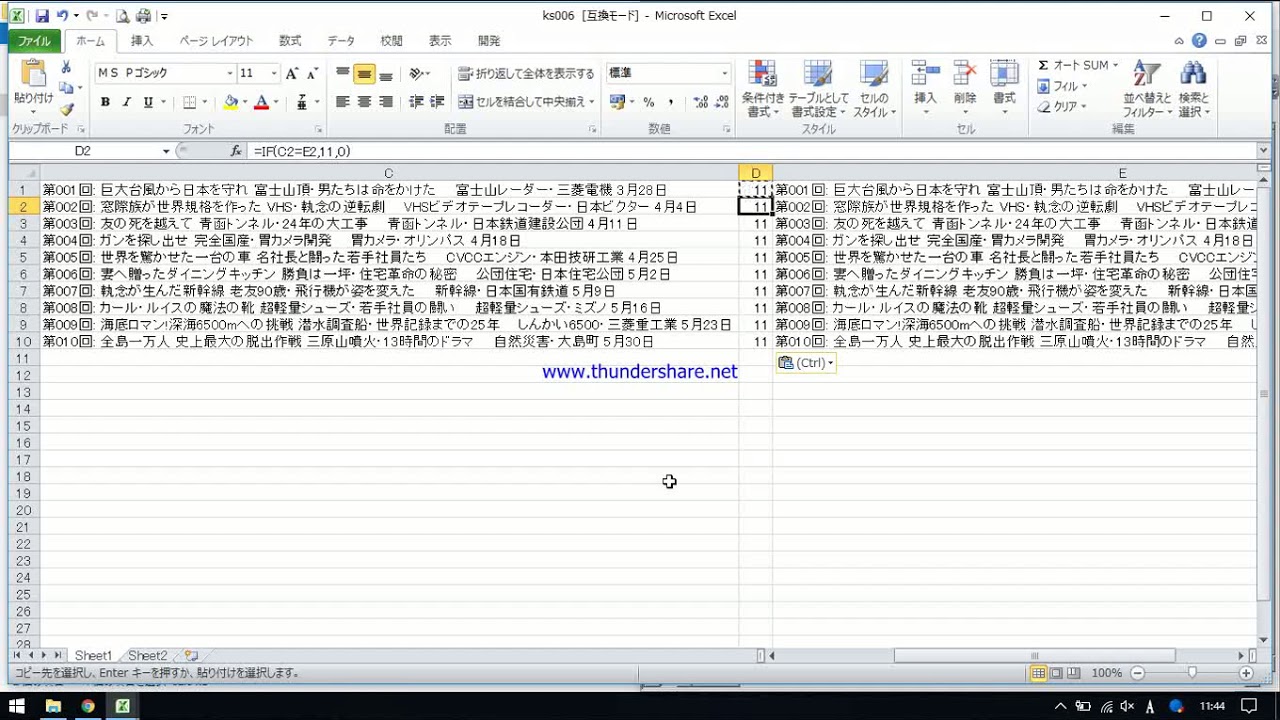1280x720 pixels.
Task: Click the Find and Select binoculars
Action: pos(1193,89)
